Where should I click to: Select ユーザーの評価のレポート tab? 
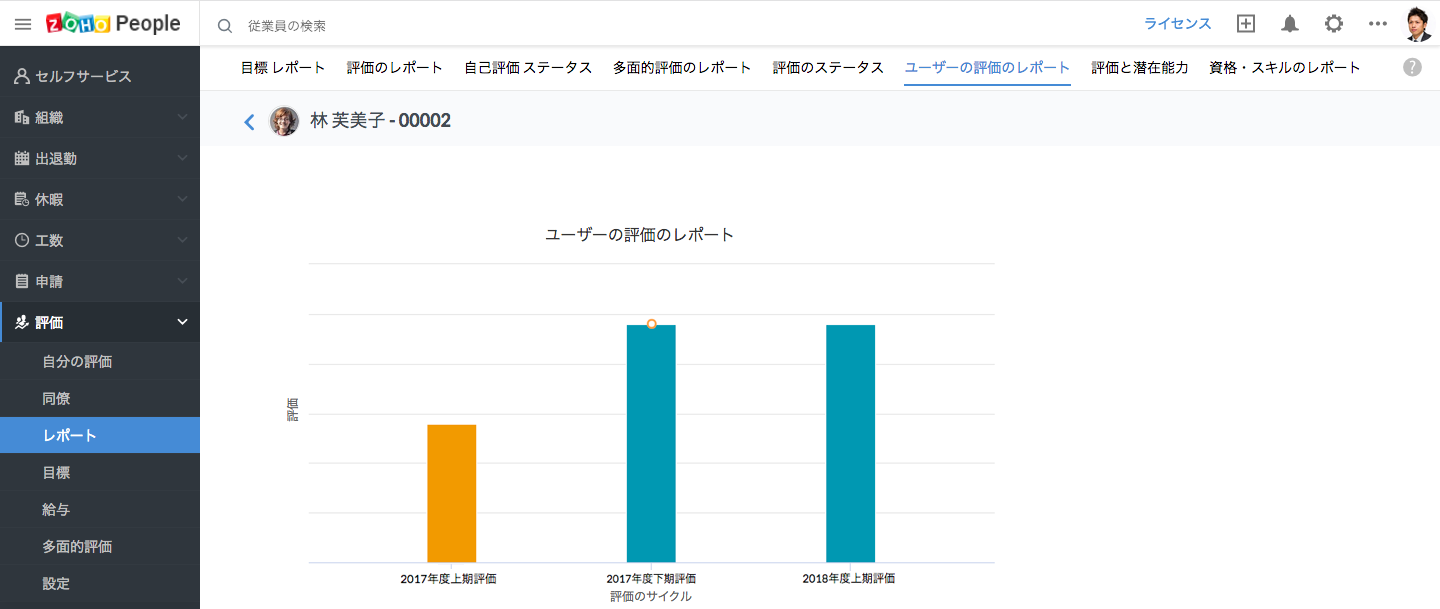click(987, 68)
